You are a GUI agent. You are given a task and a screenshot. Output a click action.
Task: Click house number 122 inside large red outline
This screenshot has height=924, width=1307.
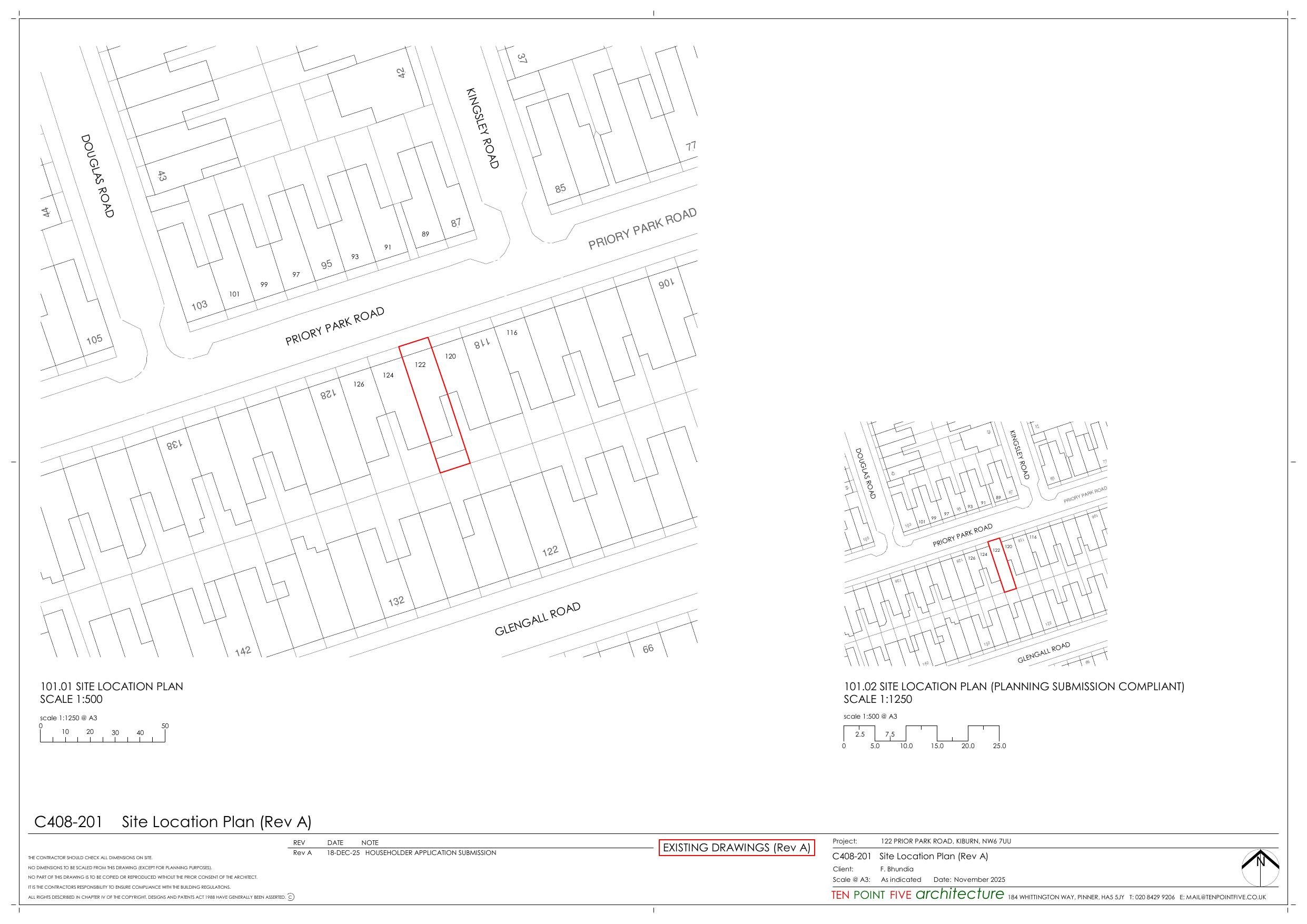(x=420, y=365)
